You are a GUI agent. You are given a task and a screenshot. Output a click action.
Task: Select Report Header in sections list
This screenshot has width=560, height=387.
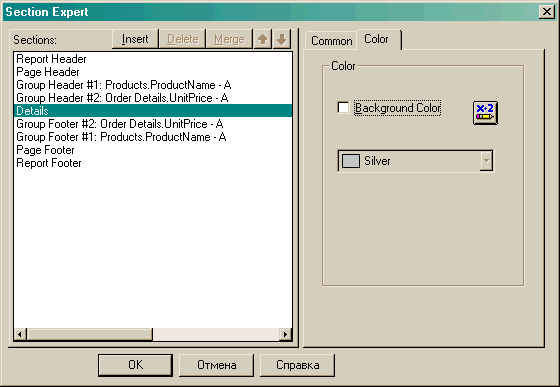[x=51, y=59]
